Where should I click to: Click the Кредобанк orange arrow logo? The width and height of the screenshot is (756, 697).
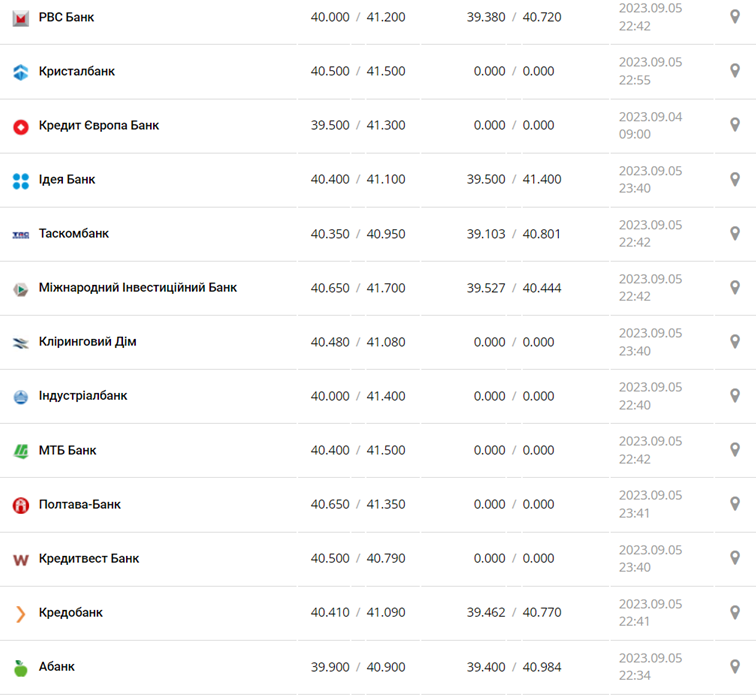tap(20, 613)
